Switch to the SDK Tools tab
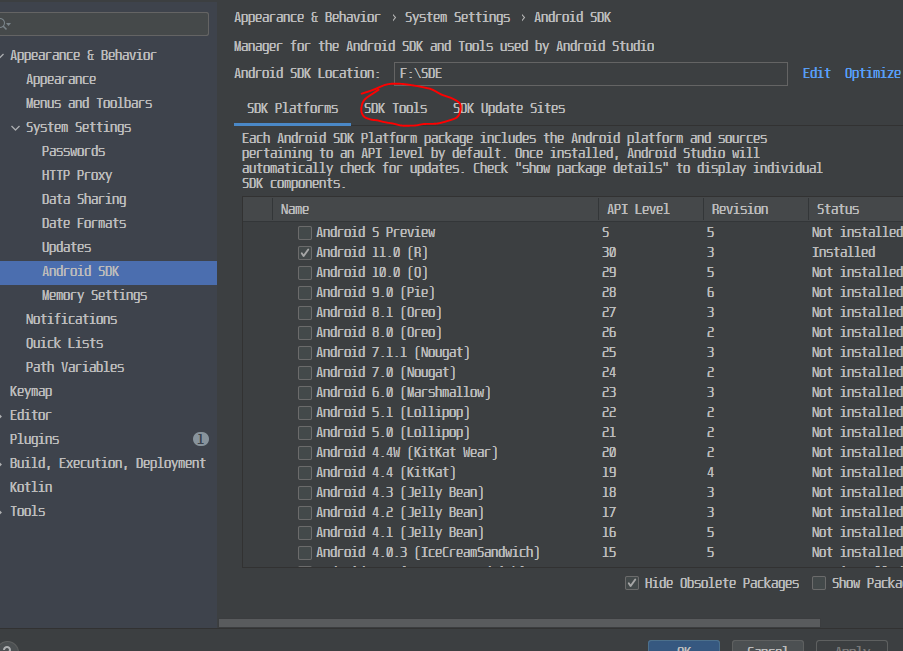This screenshot has height=651, width=903. click(x=396, y=108)
